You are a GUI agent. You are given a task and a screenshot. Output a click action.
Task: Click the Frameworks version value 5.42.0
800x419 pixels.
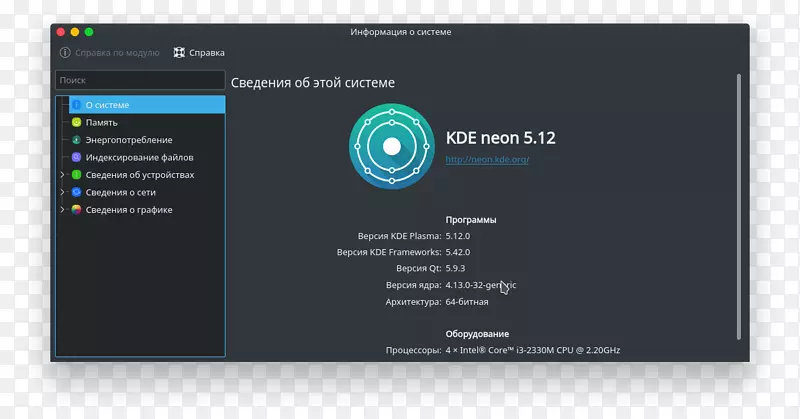(458, 252)
